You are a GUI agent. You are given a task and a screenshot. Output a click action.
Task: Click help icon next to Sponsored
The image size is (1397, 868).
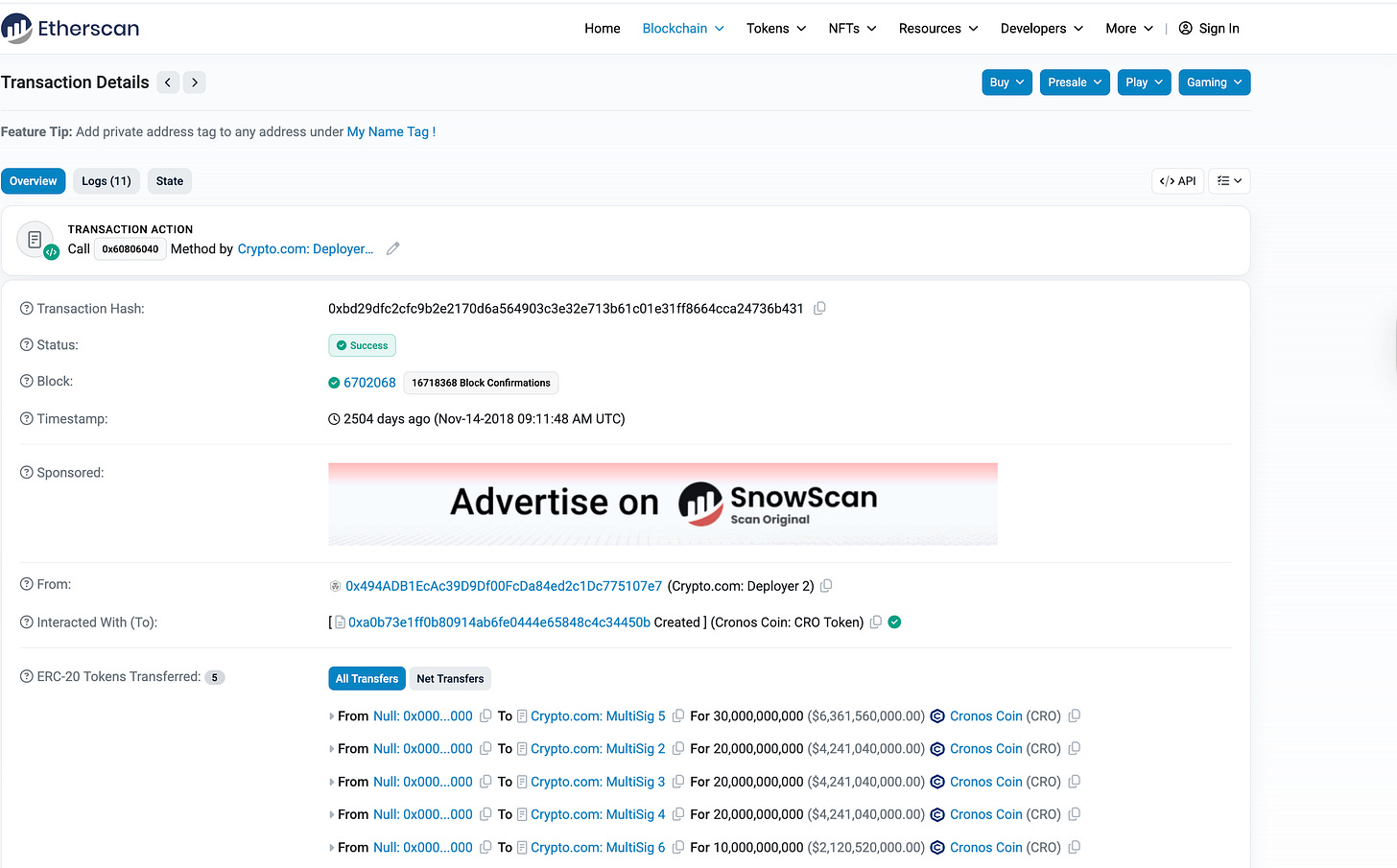point(27,473)
